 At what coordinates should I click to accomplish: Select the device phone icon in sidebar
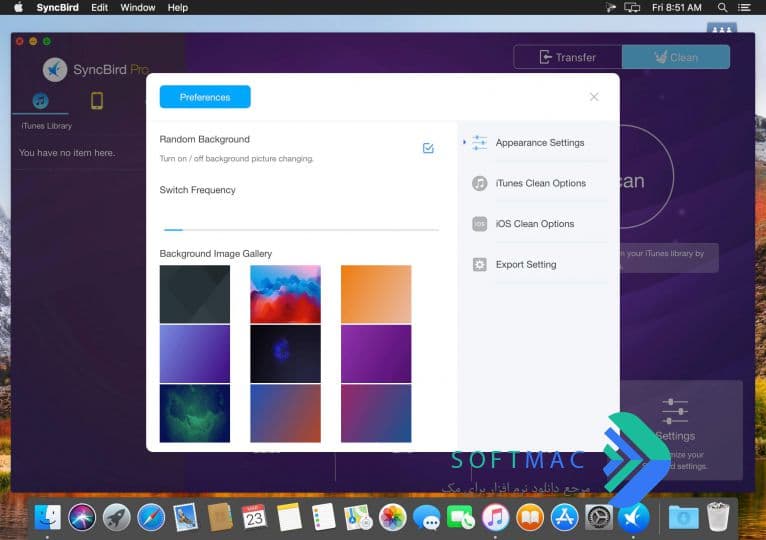(x=97, y=101)
